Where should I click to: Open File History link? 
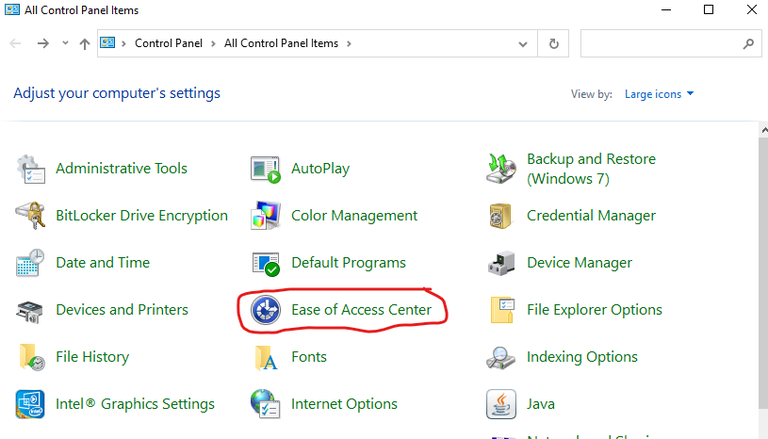[x=92, y=357]
